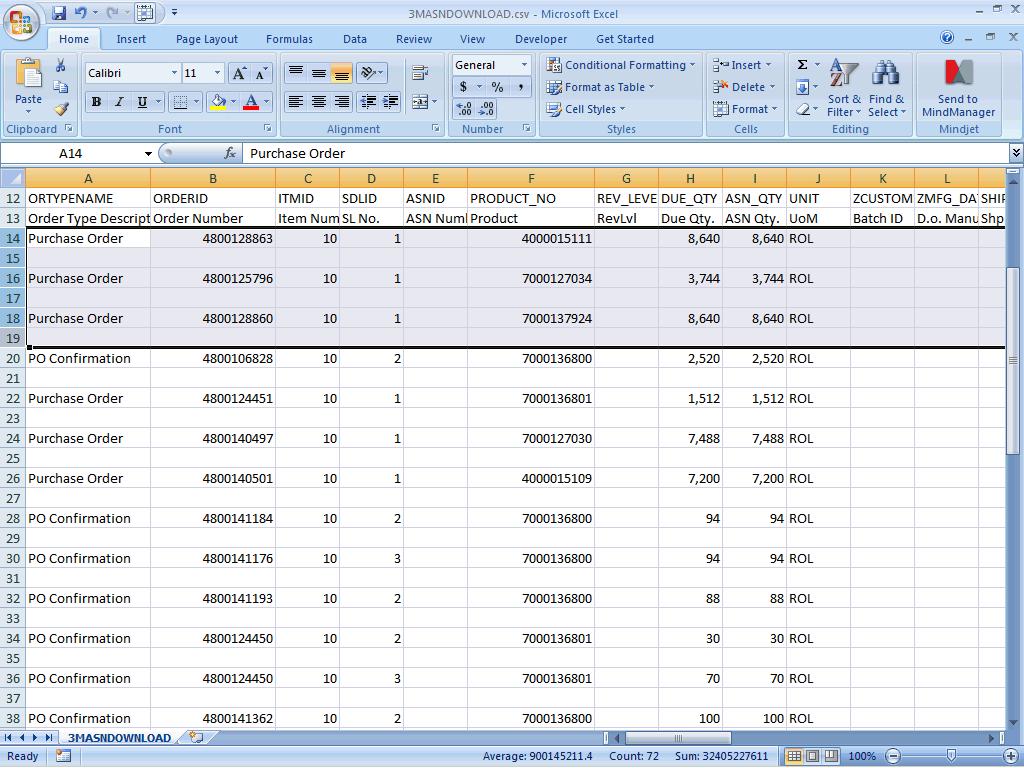Open Conditional Formatting menu
1024x768 pixels.
tap(620, 65)
